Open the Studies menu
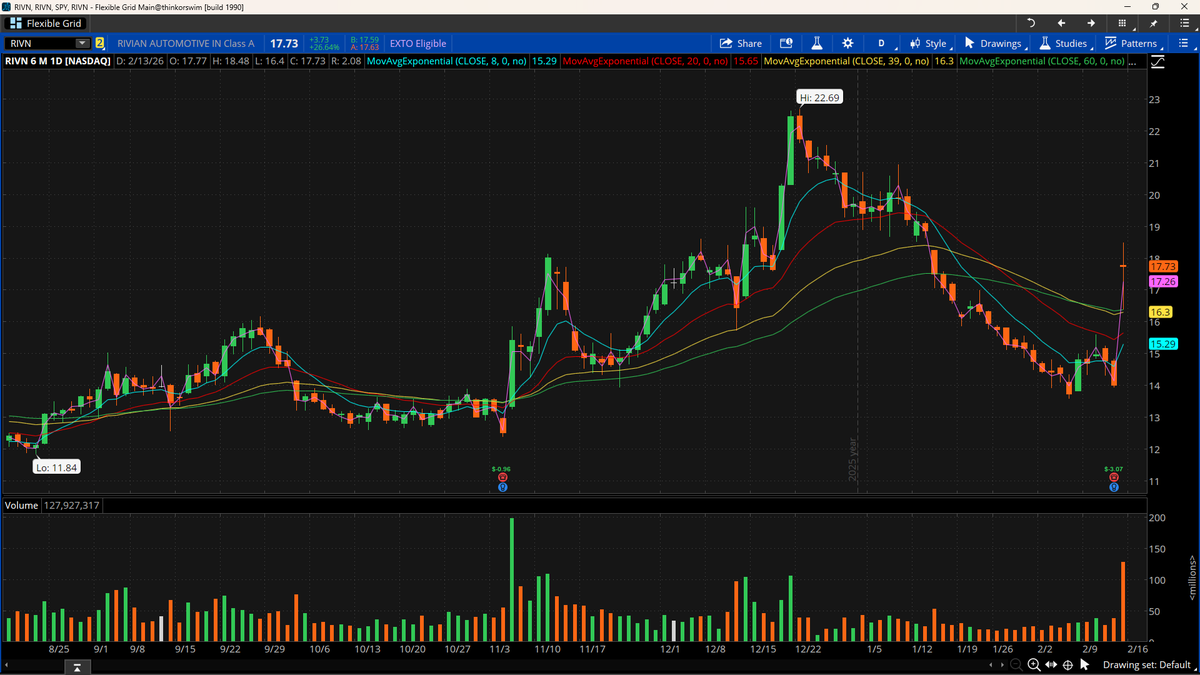1200x675 pixels. pyautogui.click(x=1064, y=43)
